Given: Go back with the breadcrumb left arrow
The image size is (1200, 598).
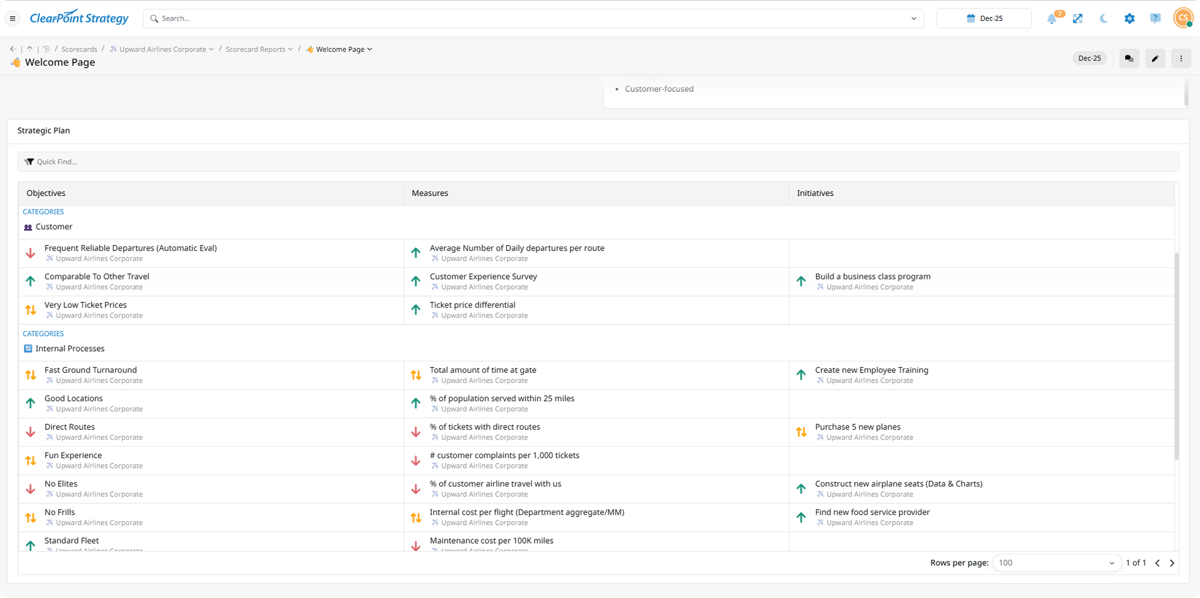Looking at the screenshot, I should coord(13,49).
